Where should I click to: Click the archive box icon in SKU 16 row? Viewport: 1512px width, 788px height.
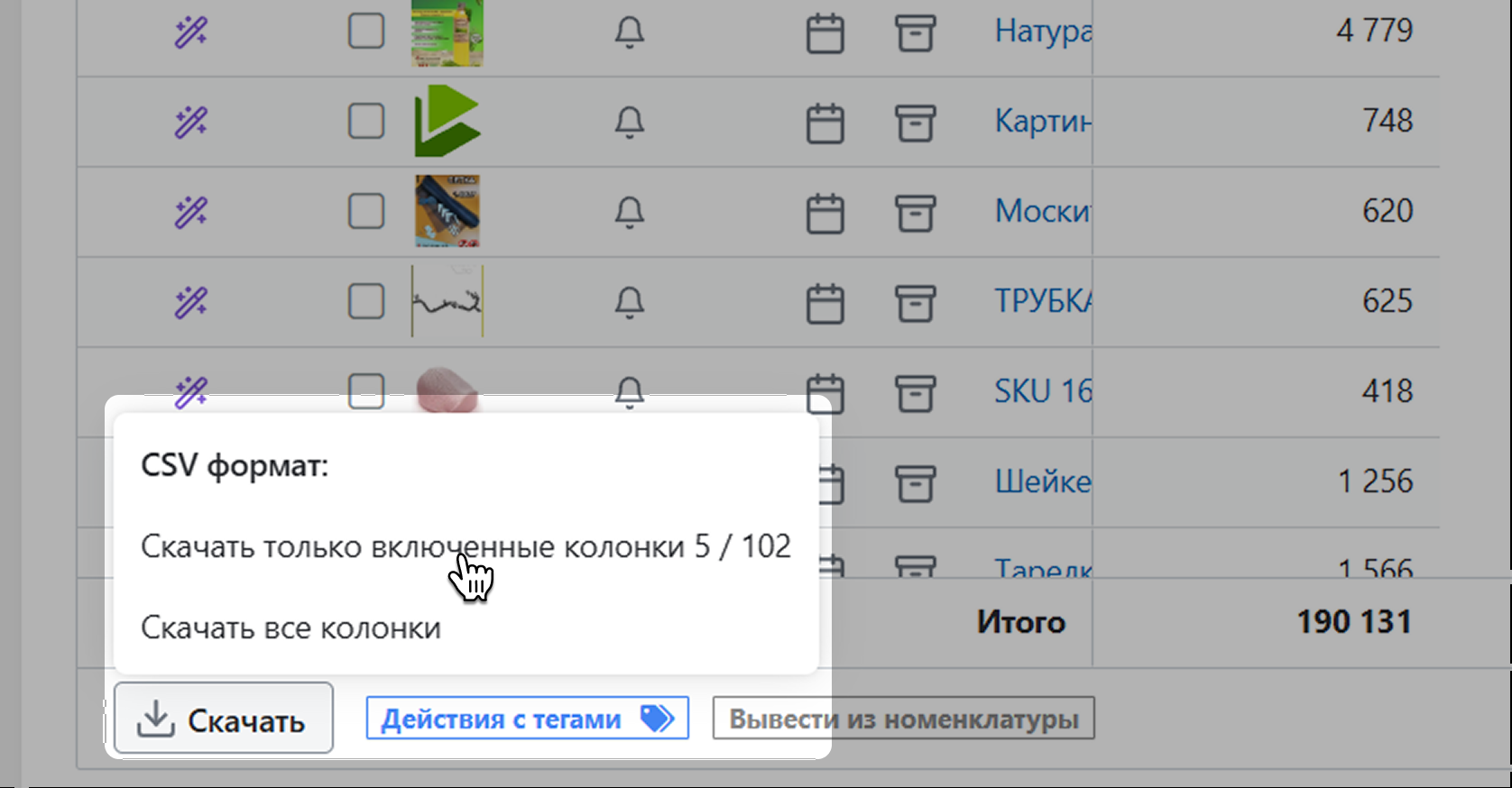point(915,394)
